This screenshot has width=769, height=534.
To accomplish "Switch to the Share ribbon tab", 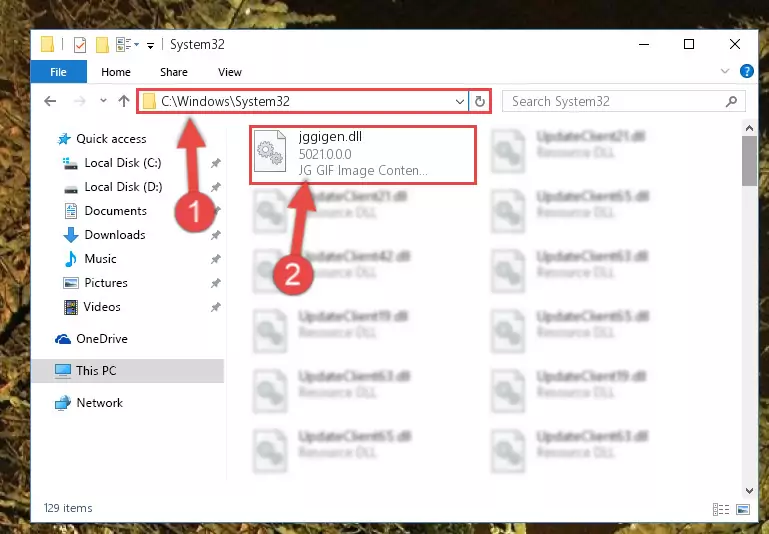I will pos(174,72).
